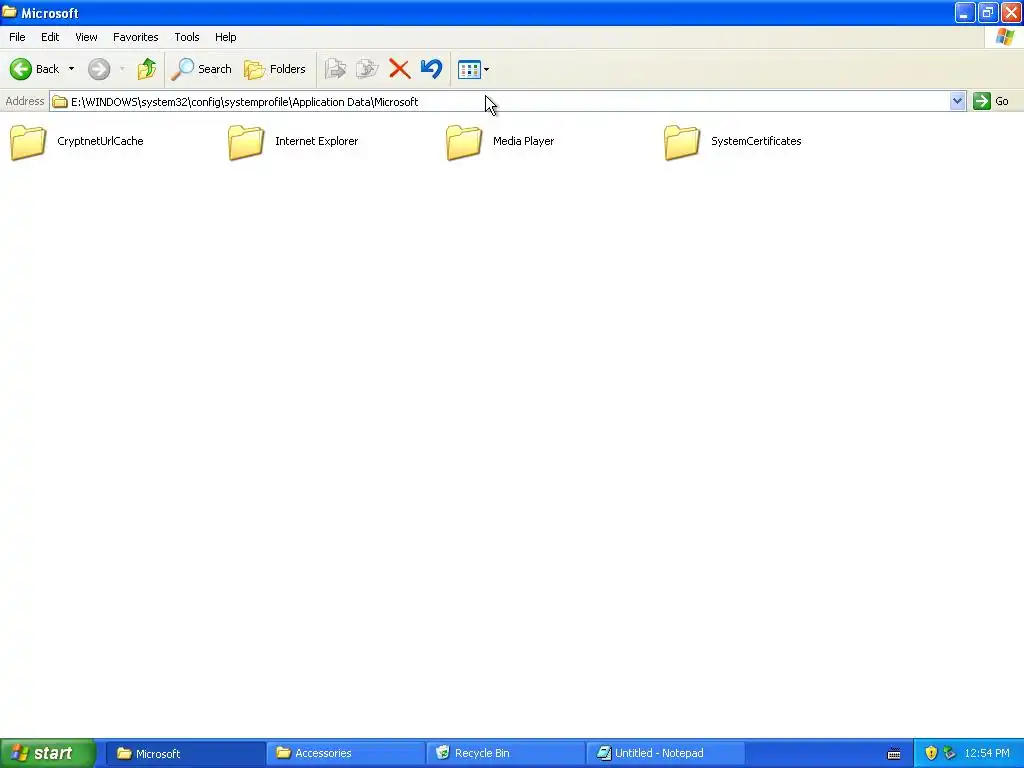Toggle the Folders tree pane
1024x768 pixels.
(x=274, y=69)
